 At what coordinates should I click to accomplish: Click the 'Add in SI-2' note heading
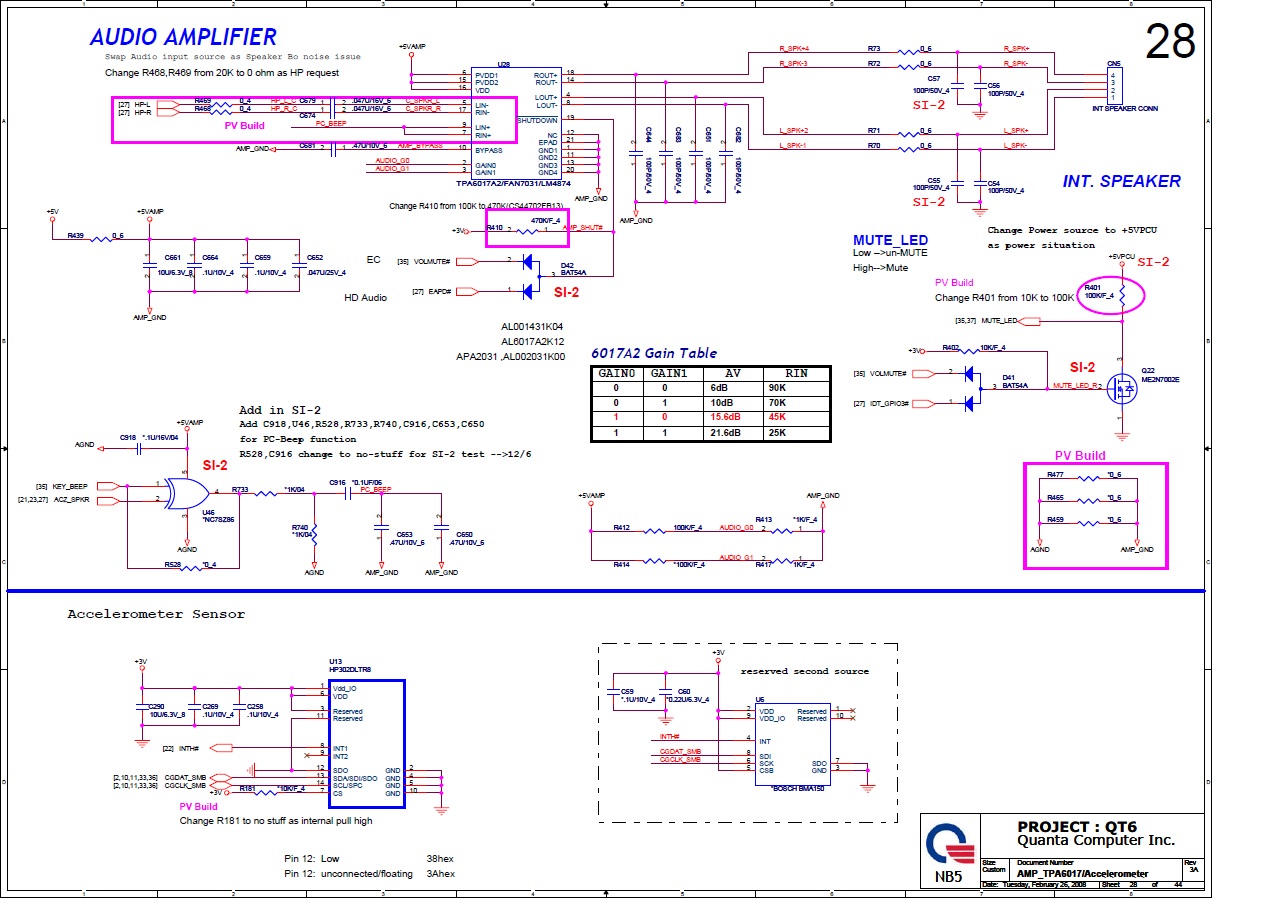coord(280,410)
